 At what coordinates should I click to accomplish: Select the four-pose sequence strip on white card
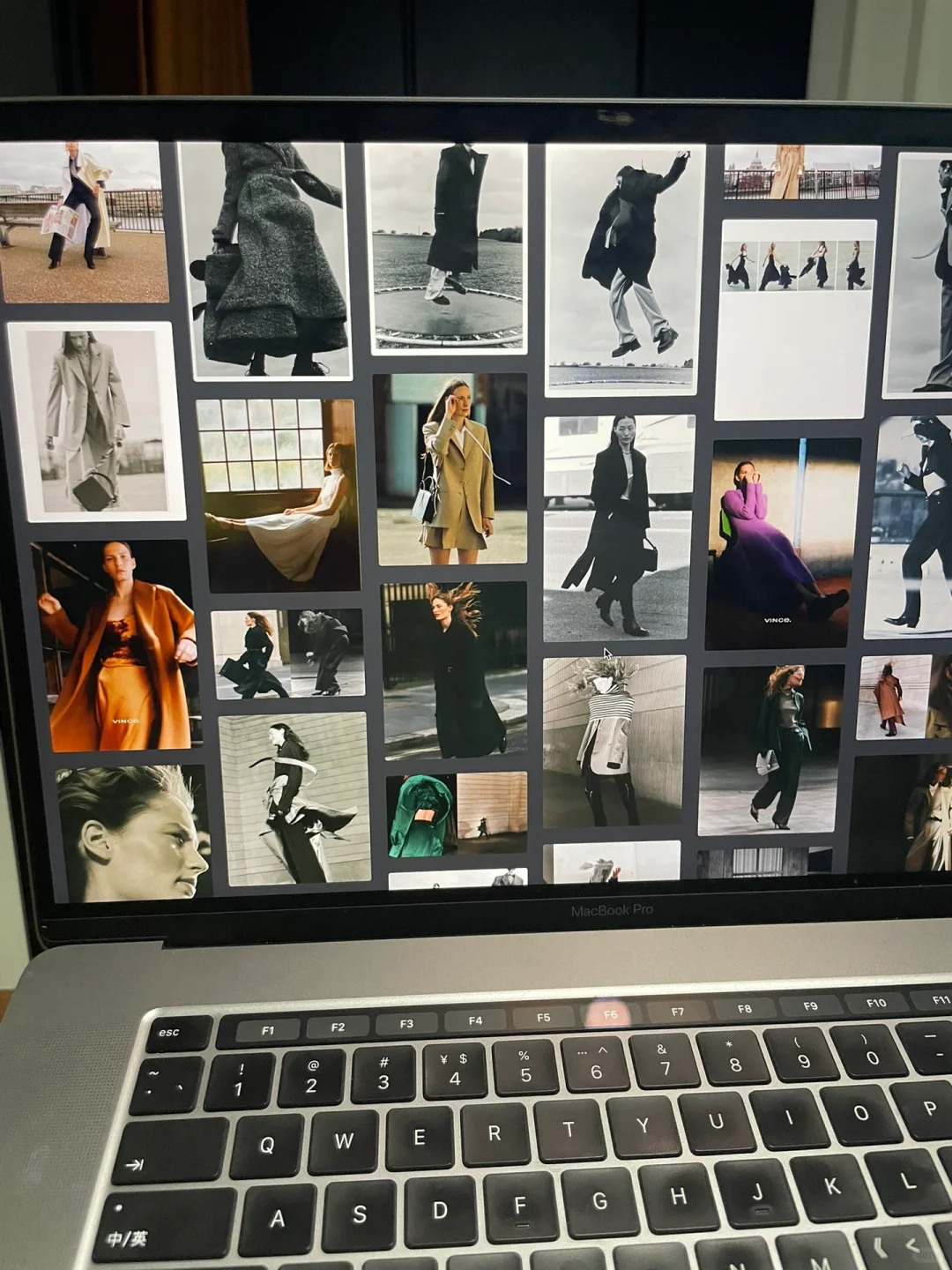(796, 319)
